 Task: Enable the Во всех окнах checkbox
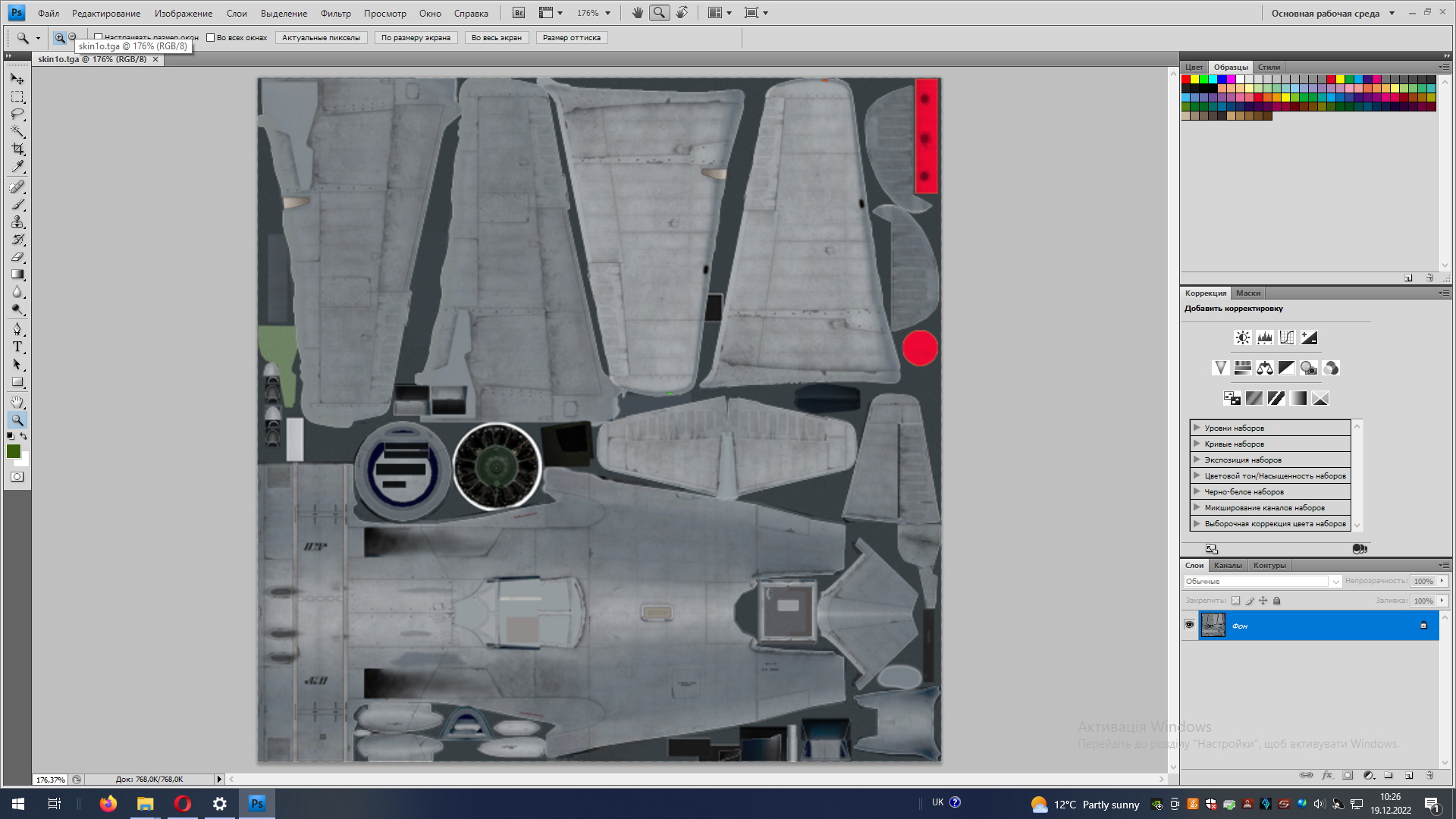[x=211, y=37]
